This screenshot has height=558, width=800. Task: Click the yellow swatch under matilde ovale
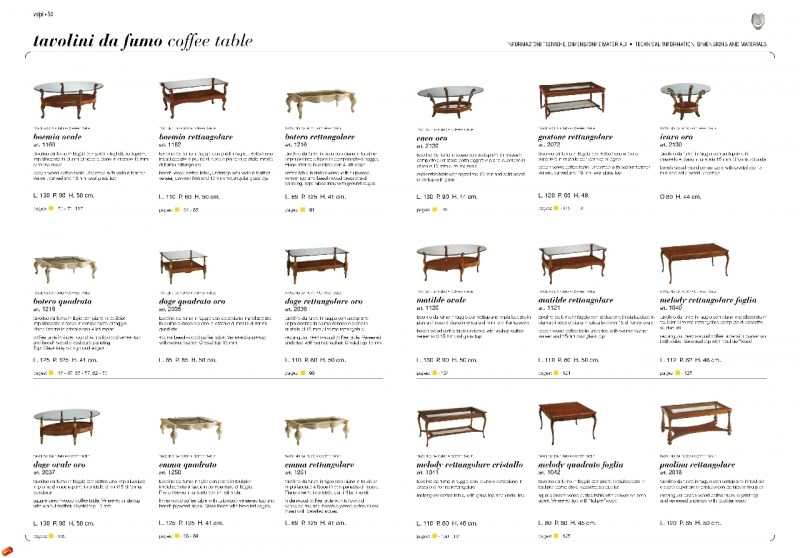point(435,373)
